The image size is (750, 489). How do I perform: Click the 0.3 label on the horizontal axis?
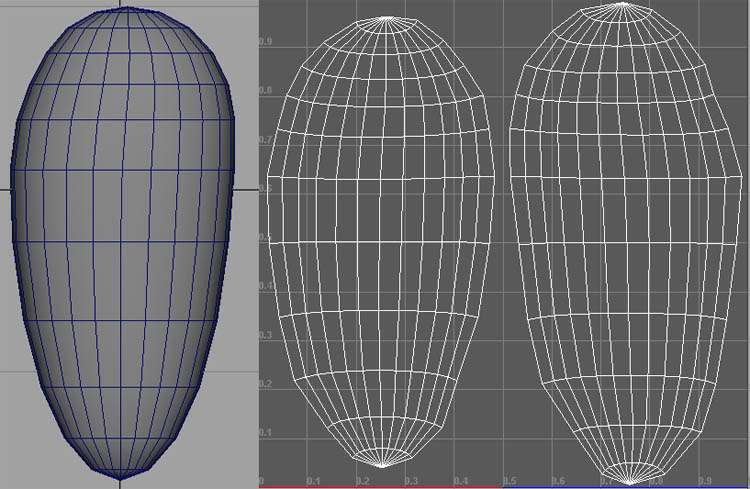tap(411, 481)
